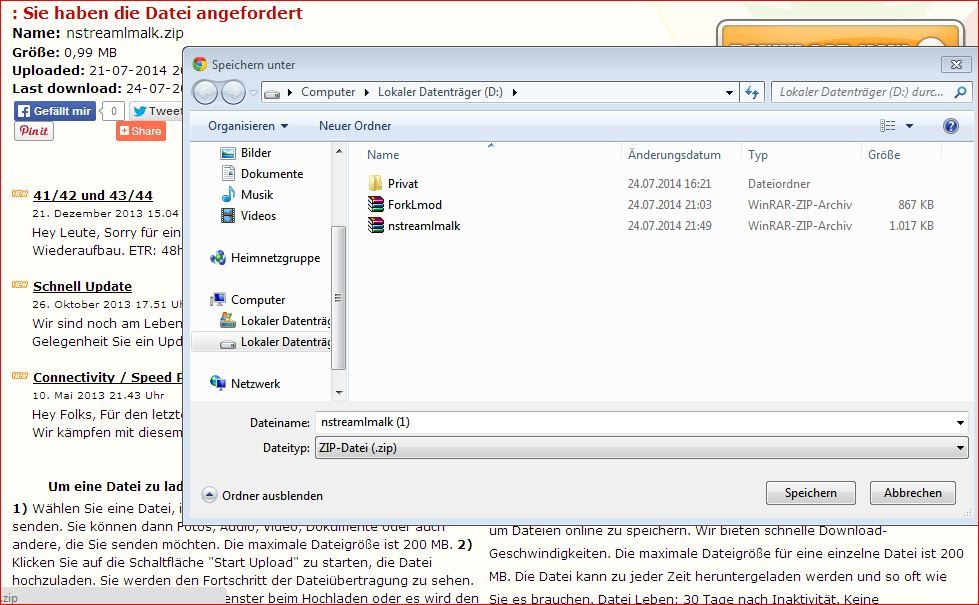Screen dimensions: 979x605
Task: Click the Dateiordner type cell
Action: 779,184
